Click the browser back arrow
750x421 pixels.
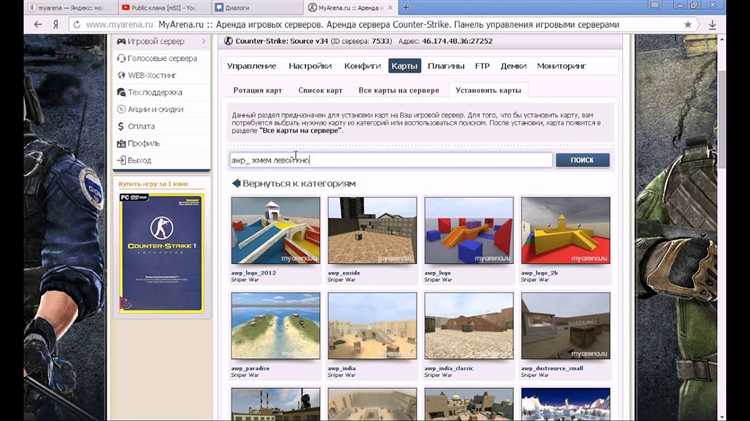(38, 24)
